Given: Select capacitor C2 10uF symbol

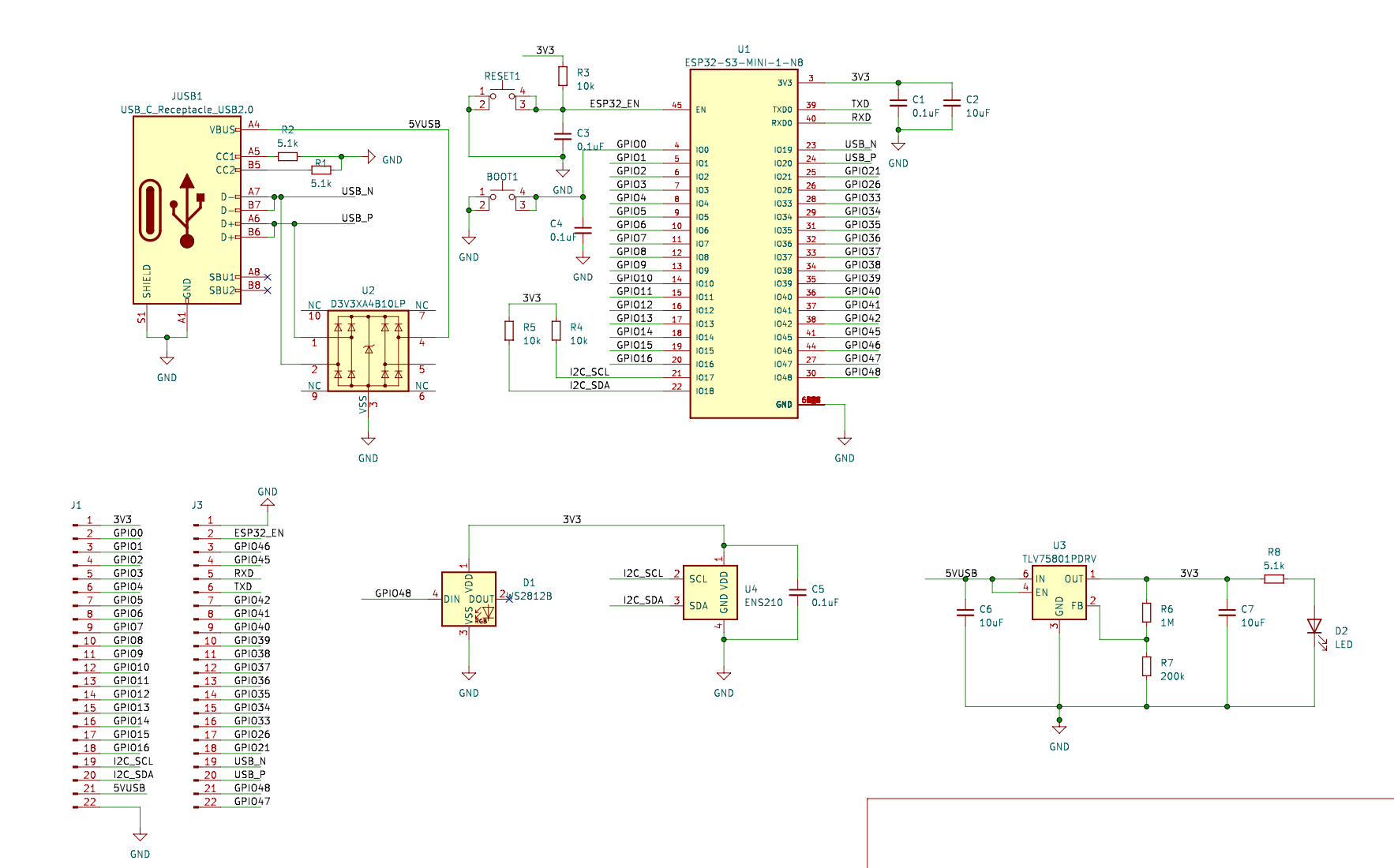Looking at the screenshot, I should (952, 103).
